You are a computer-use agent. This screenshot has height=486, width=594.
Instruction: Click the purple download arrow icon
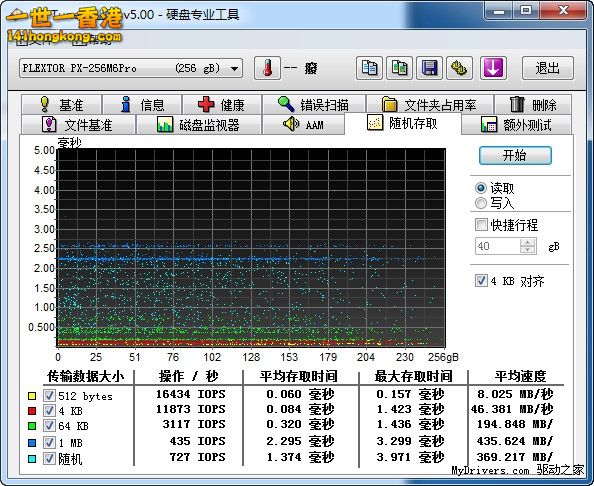(493, 68)
